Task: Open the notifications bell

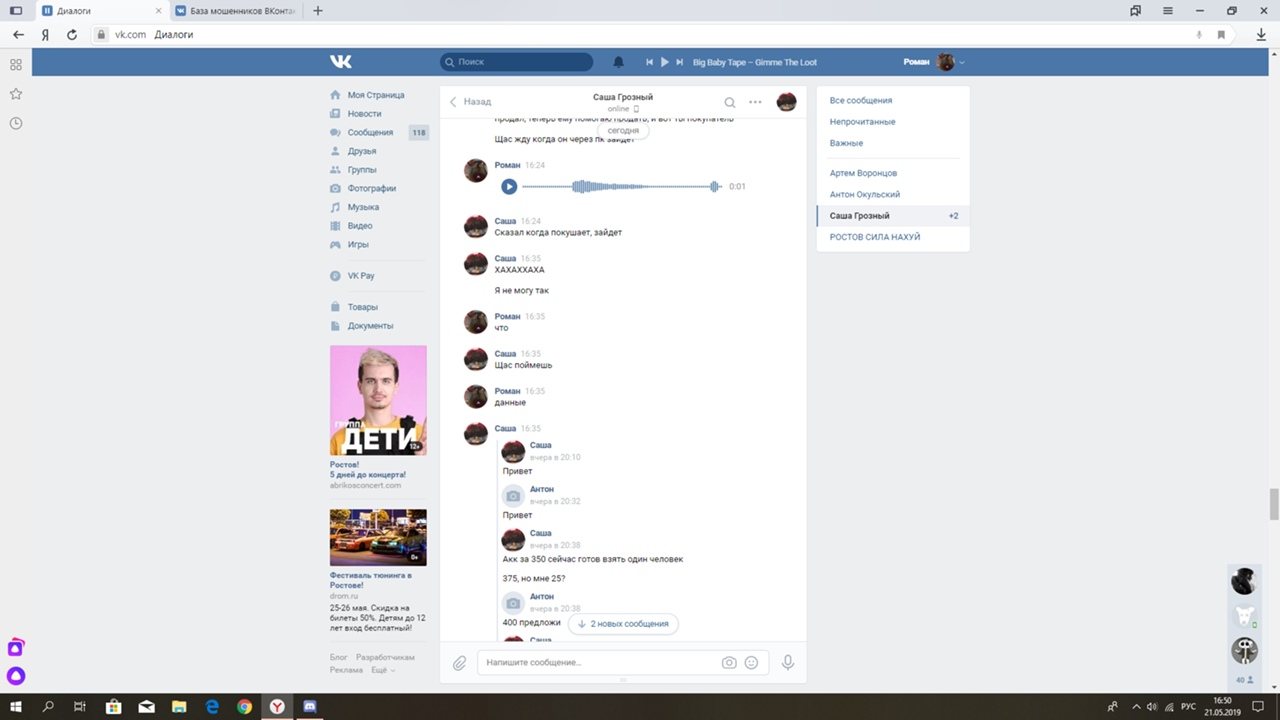Action: coord(618,62)
